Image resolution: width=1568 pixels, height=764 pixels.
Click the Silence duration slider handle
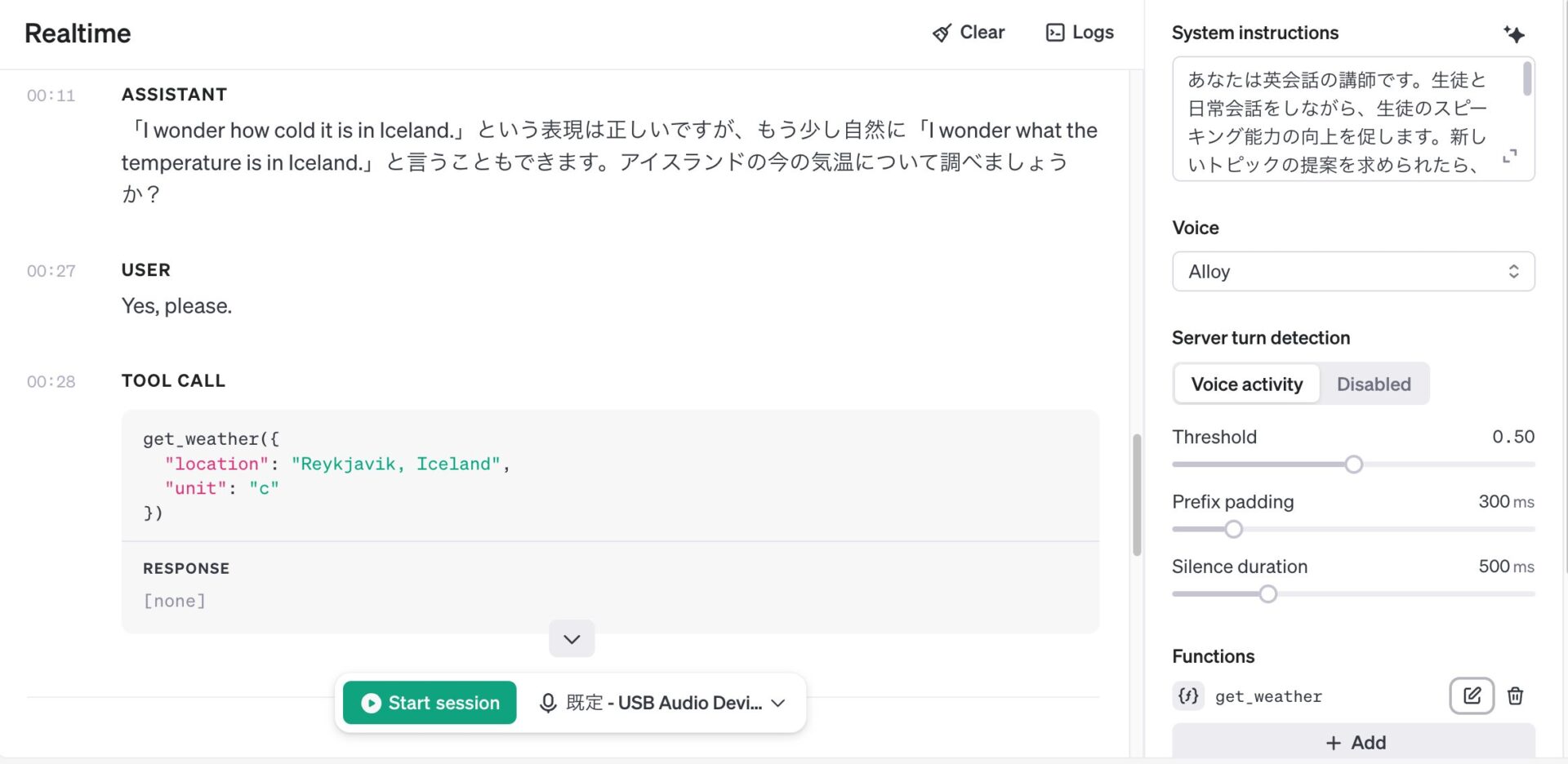[1267, 594]
